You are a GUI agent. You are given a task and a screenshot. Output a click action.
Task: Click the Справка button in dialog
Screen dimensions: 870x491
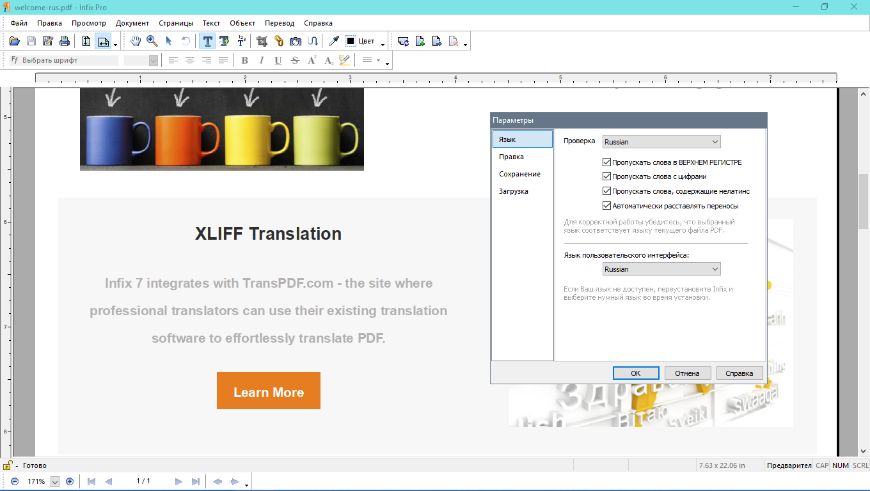739,373
